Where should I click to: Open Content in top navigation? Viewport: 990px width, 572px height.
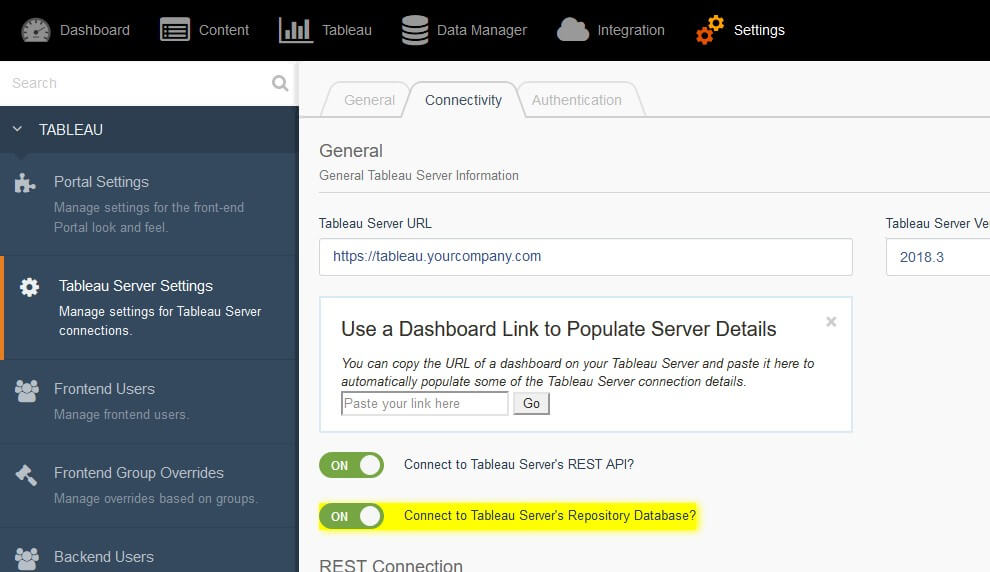pos(205,30)
